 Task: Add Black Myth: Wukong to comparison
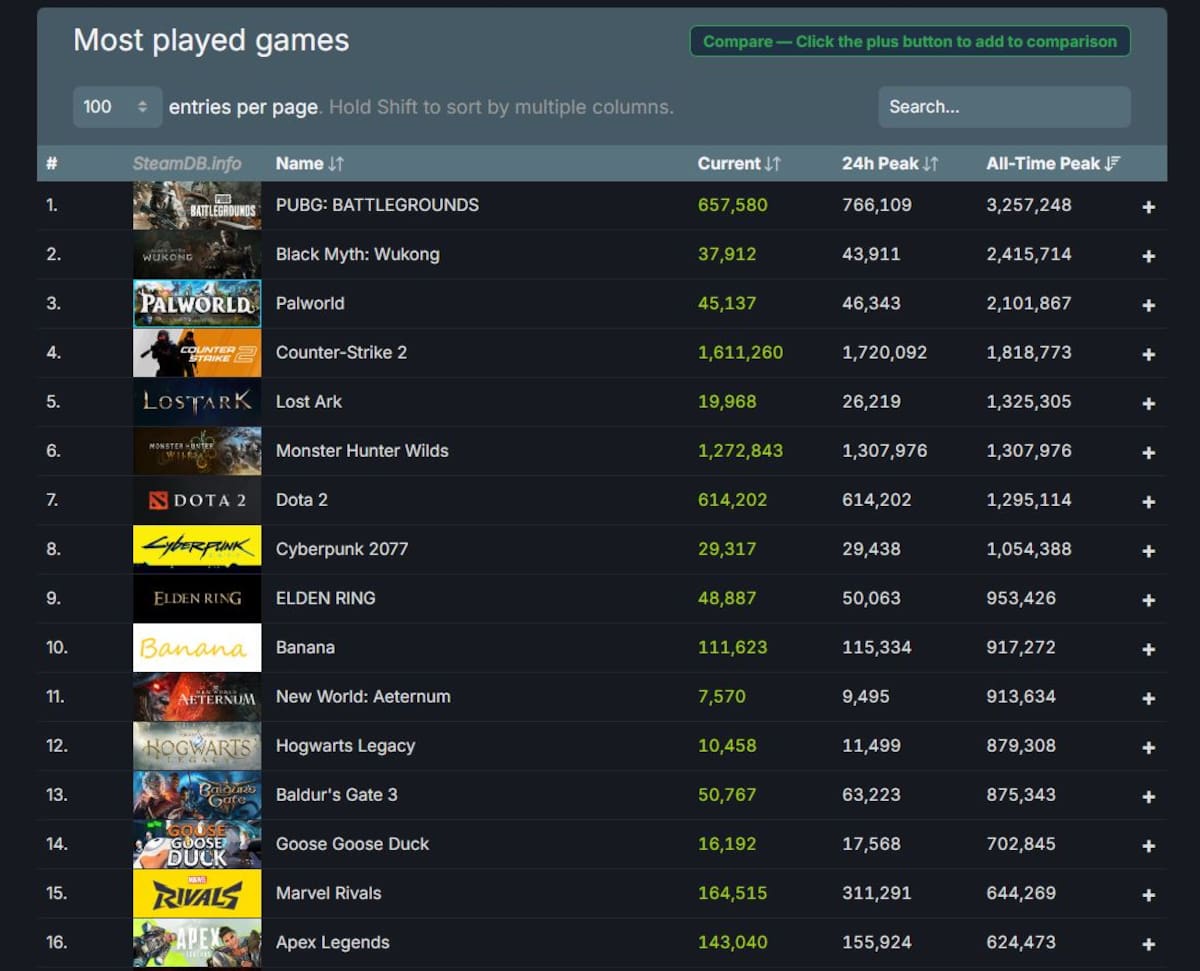tap(1148, 256)
